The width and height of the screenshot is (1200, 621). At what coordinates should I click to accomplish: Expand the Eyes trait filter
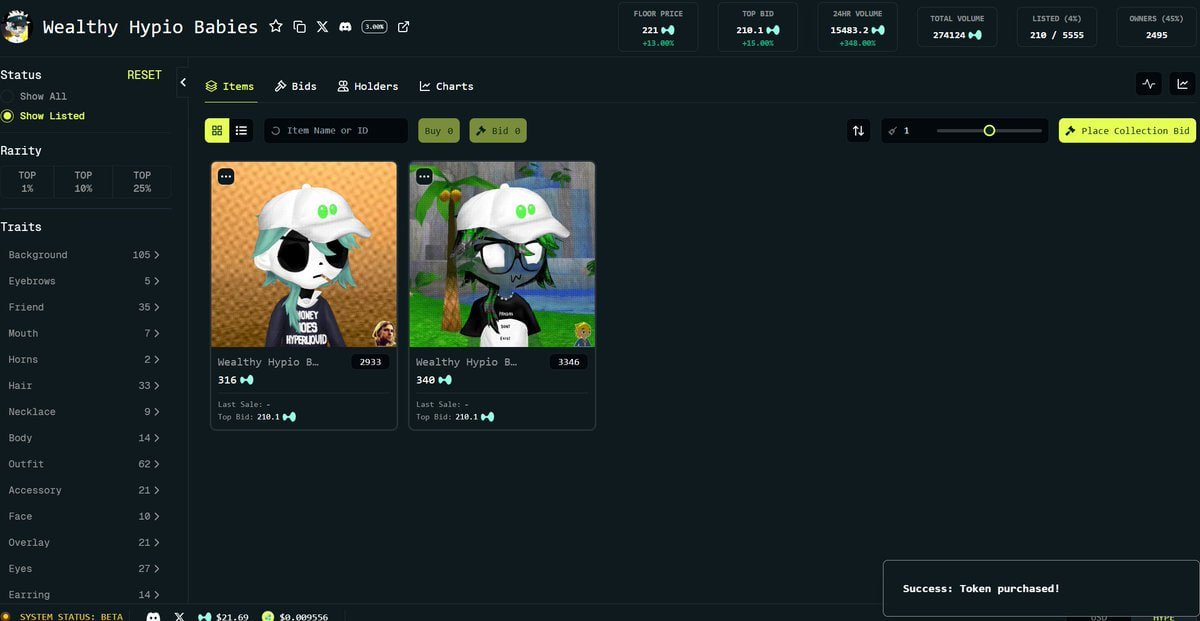click(84, 568)
